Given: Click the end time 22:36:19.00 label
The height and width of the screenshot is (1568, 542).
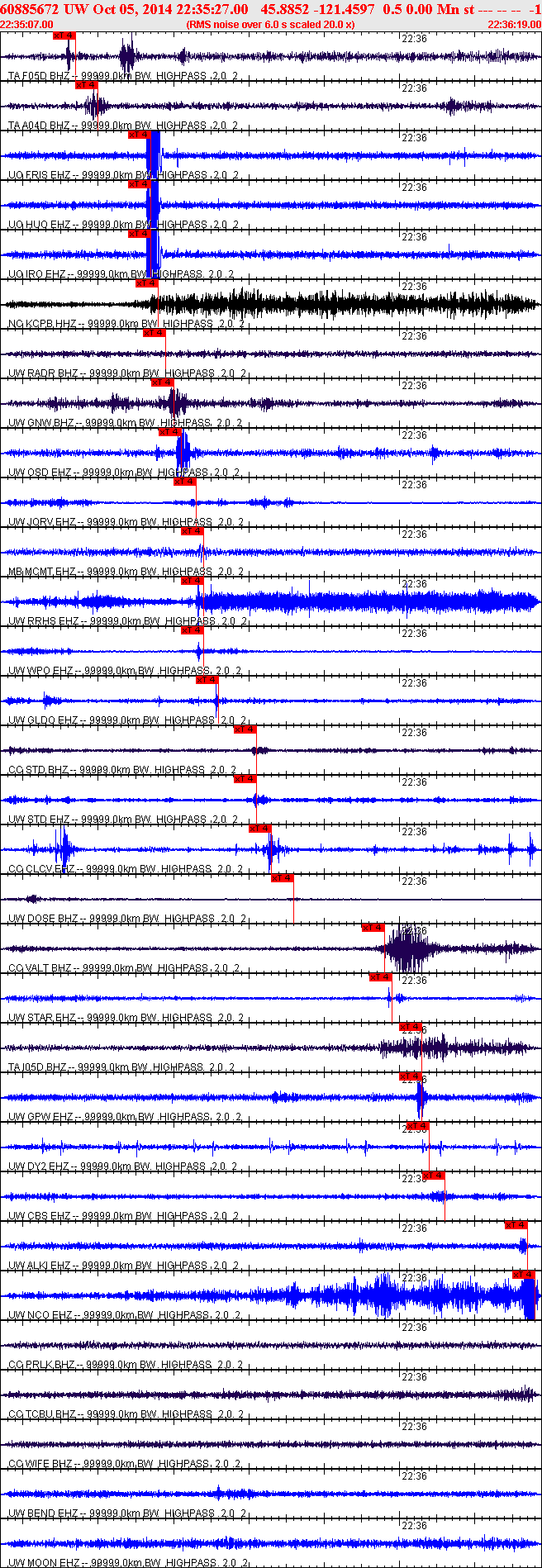Looking at the screenshot, I should click(514, 25).
